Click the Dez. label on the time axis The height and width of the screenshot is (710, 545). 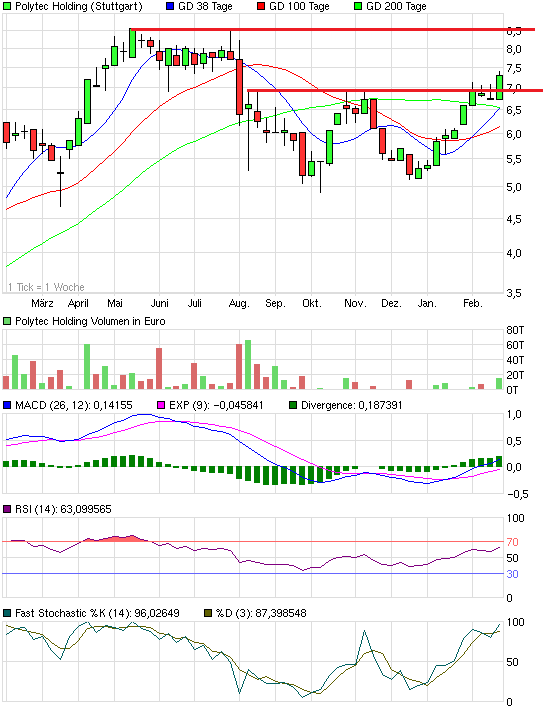pos(392,303)
